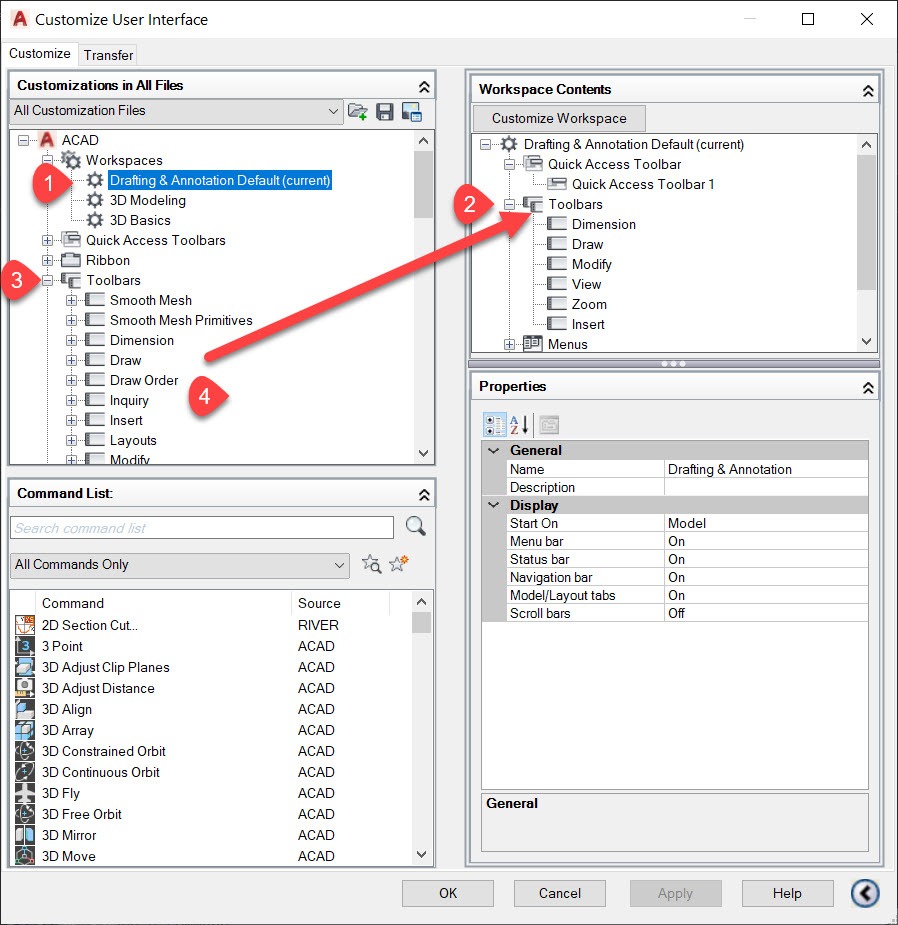898x925 pixels.
Task: Click the 2D Section Cut command icon
Action: click(25, 625)
